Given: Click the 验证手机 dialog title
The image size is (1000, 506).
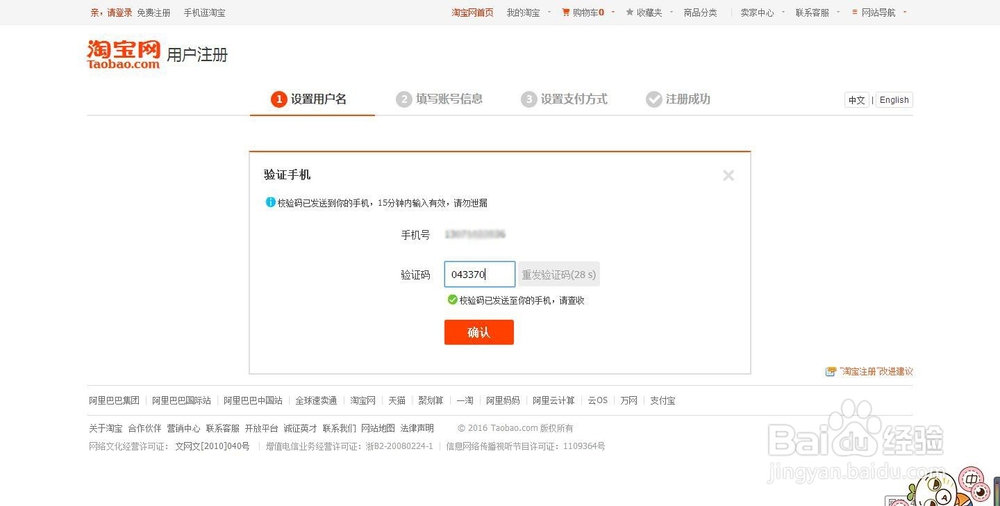Looking at the screenshot, I should [x=287, y=175].
